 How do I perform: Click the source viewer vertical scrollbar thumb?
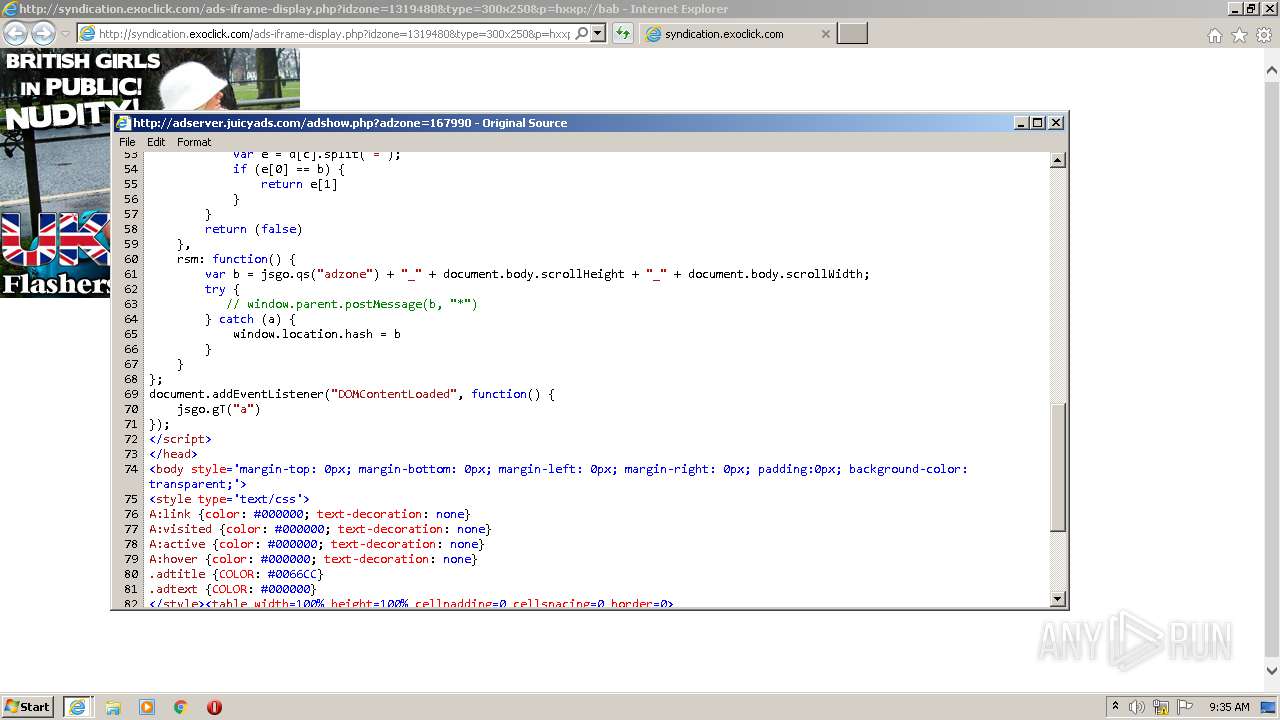tap(1058, 467)
